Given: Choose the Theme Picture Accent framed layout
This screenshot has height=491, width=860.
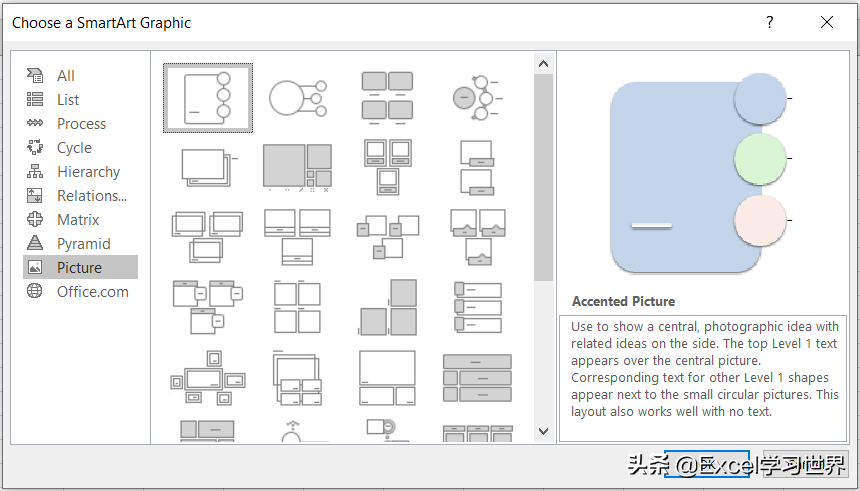Looking at the screenshot, I should pos(208,378).
